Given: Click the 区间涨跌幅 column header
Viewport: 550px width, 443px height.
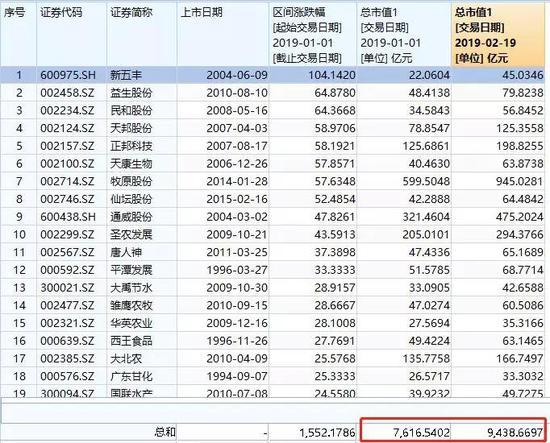Looking at the screenshot, I should coord(313,34).
